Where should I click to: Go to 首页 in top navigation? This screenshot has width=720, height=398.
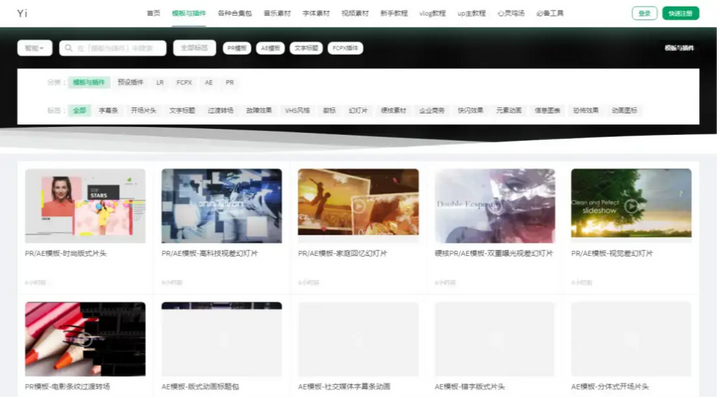[x=153, y=13]
